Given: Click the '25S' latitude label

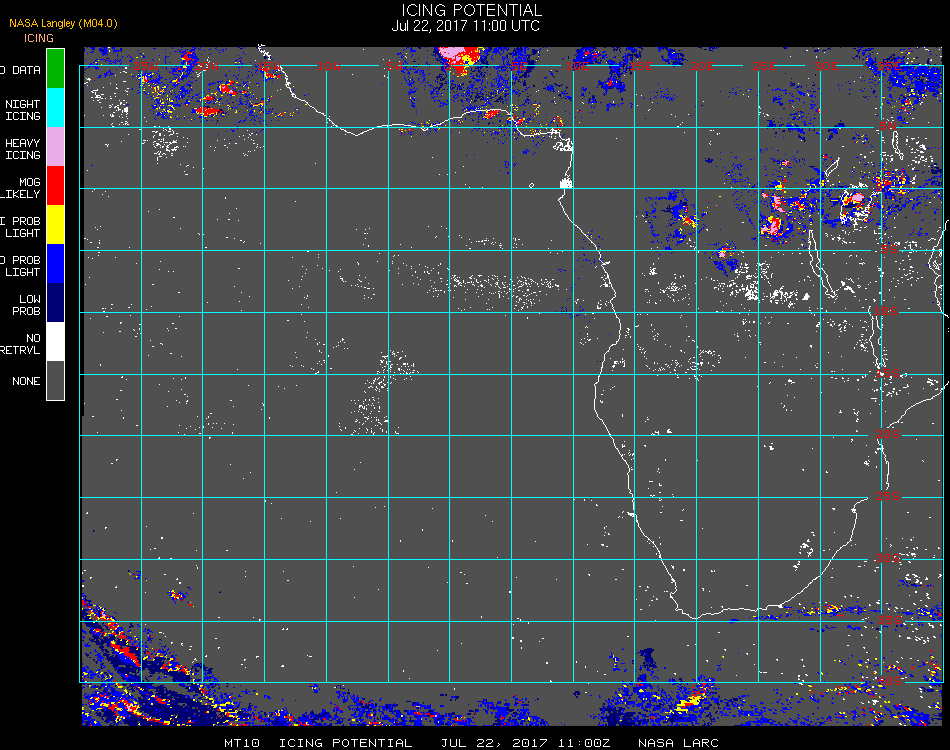Looking at the screenshot, I should coord(888,496).
